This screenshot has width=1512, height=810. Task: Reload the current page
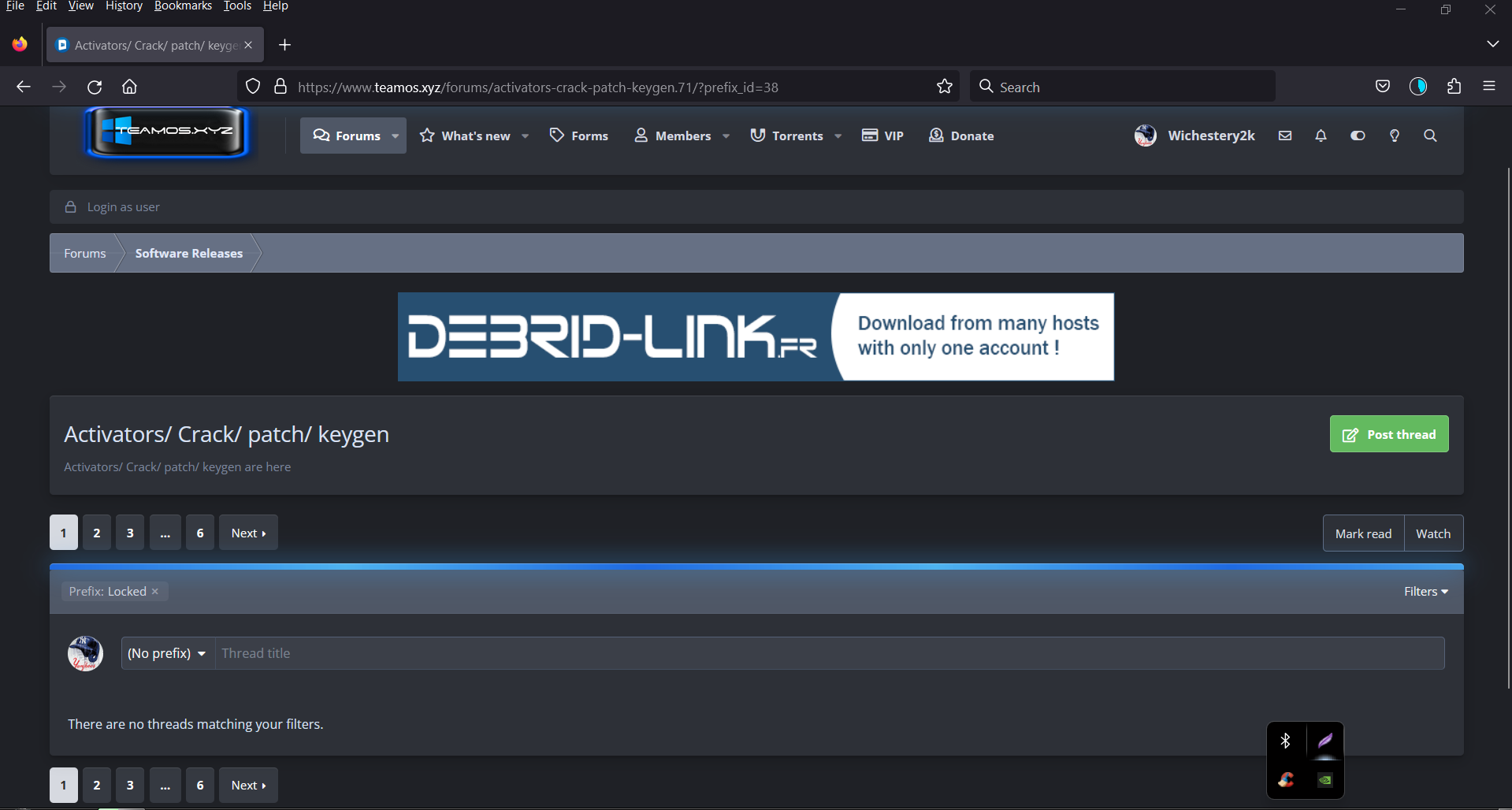(95, 87)
